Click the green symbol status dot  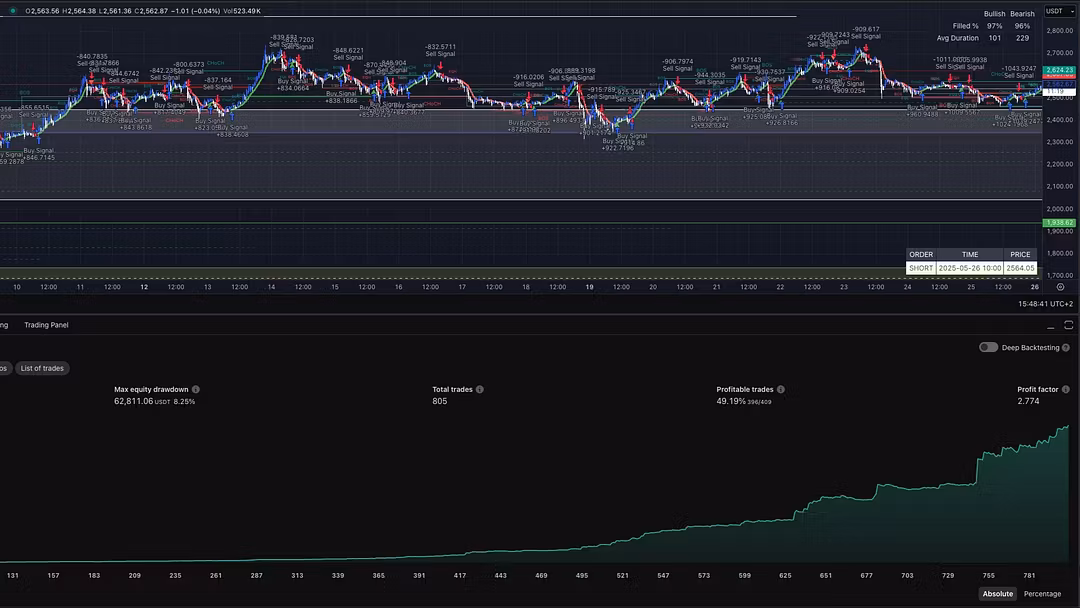coord(13,11)
